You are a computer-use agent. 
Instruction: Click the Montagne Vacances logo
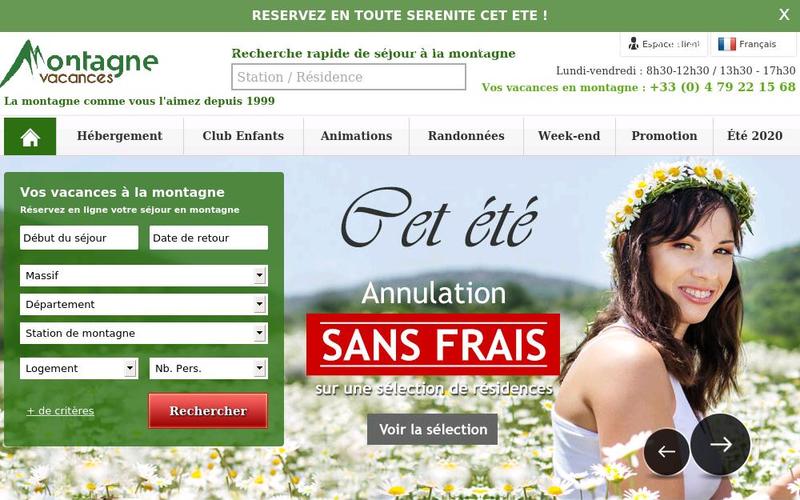click(x=80, y=64)
